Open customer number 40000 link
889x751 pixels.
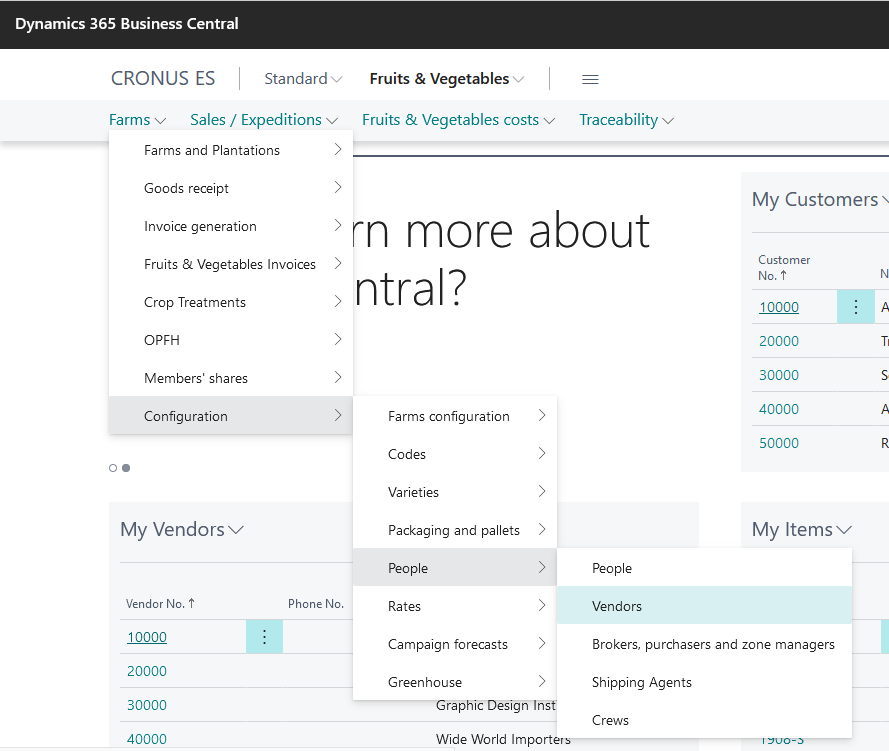(779, 409)
